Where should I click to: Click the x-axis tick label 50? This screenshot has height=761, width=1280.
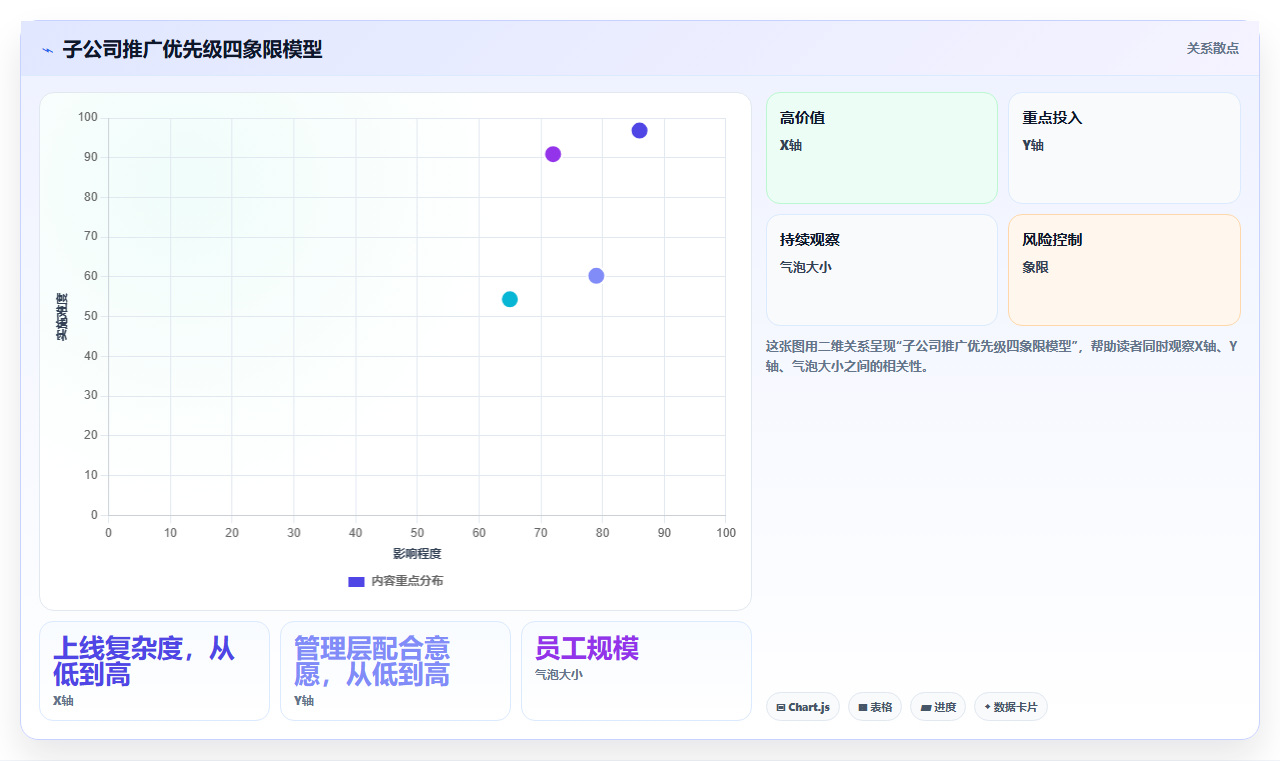tap(417, 533)
